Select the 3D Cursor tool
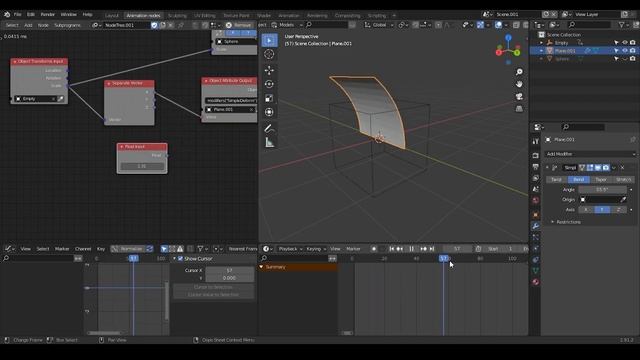Viewport: 640px width, 360px height. (x=269, y=54)
